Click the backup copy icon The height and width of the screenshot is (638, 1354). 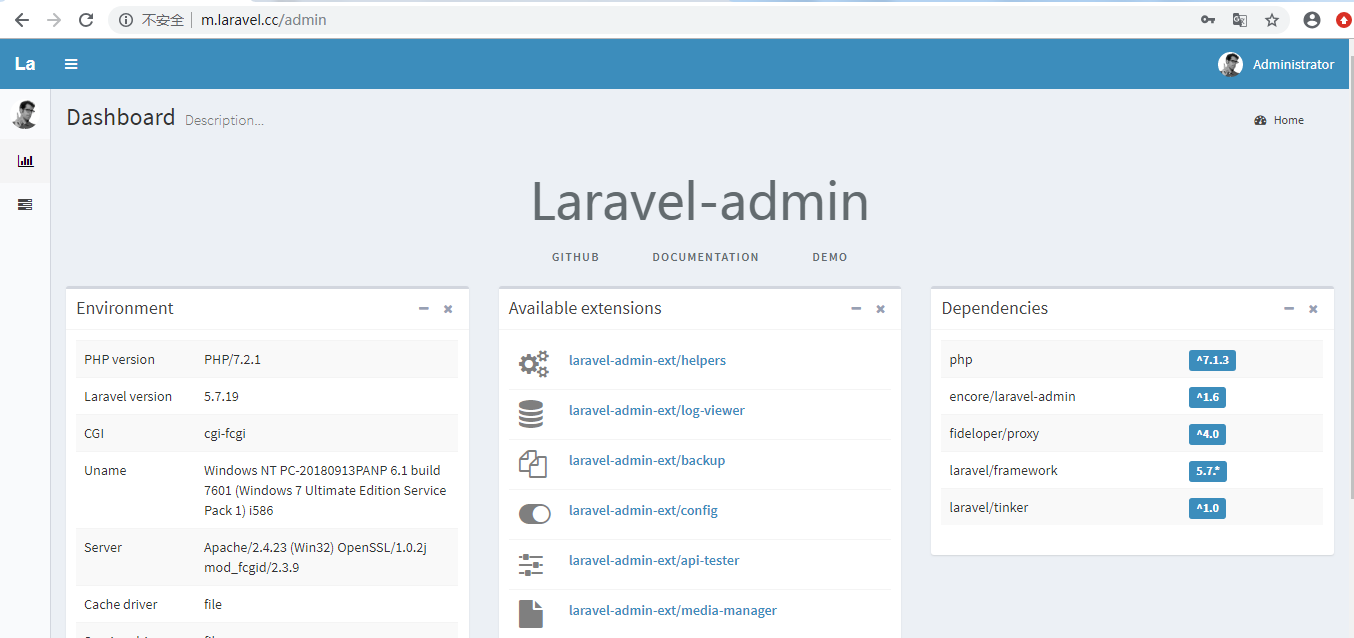pyautogui.click(x=533, y=464)
